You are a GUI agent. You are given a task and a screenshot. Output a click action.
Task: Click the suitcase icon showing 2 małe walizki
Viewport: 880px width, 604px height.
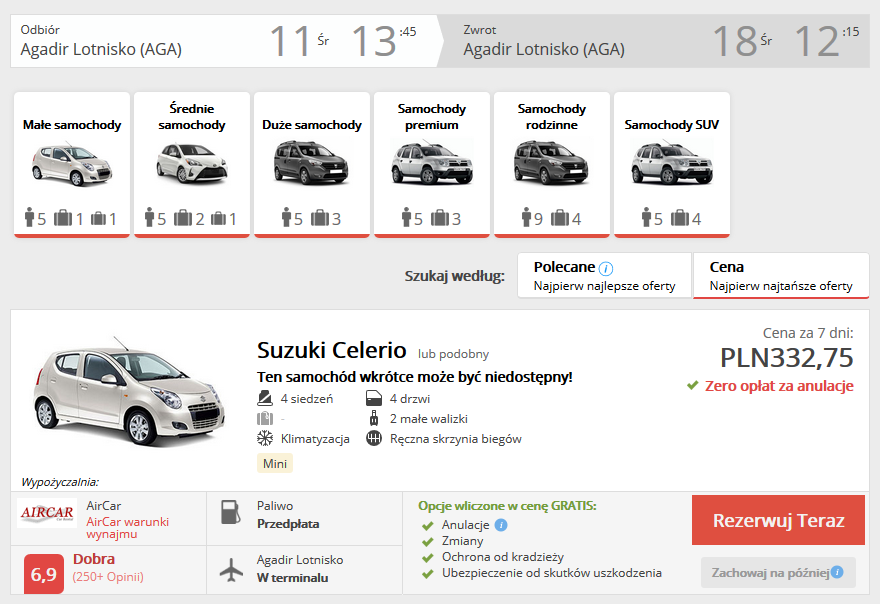(374, 418)
